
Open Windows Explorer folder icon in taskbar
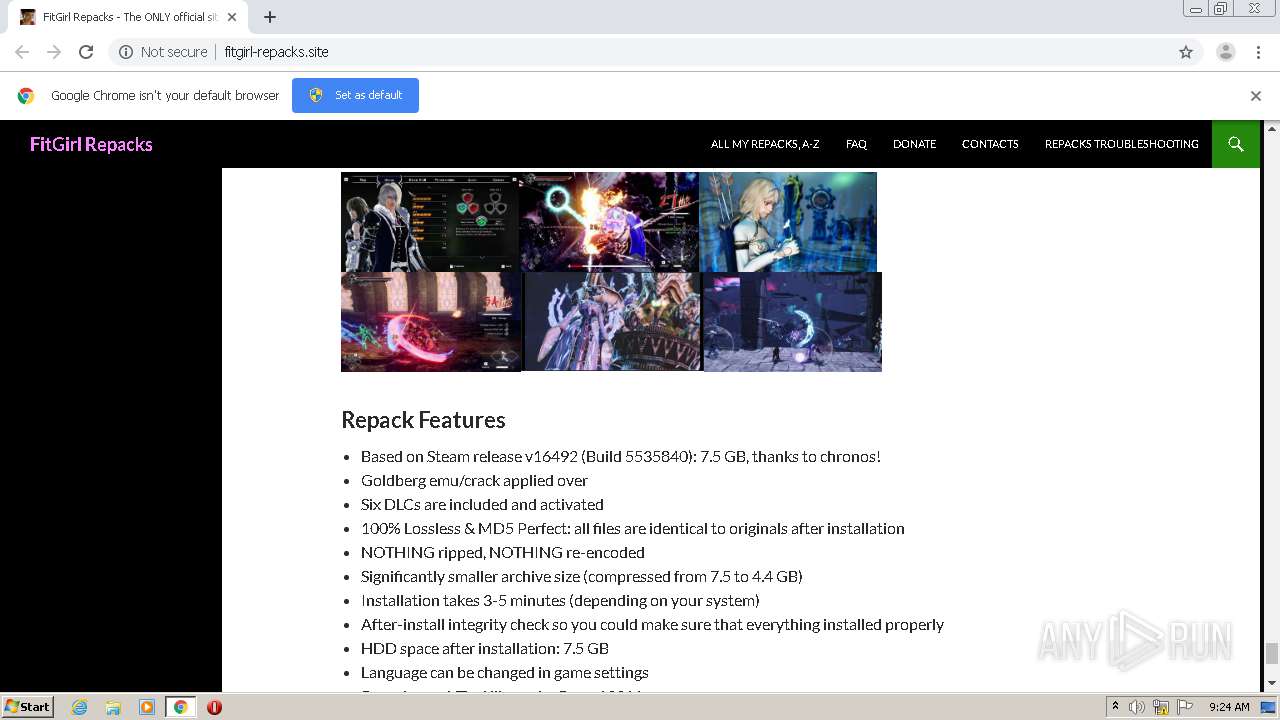coord(113,707)
